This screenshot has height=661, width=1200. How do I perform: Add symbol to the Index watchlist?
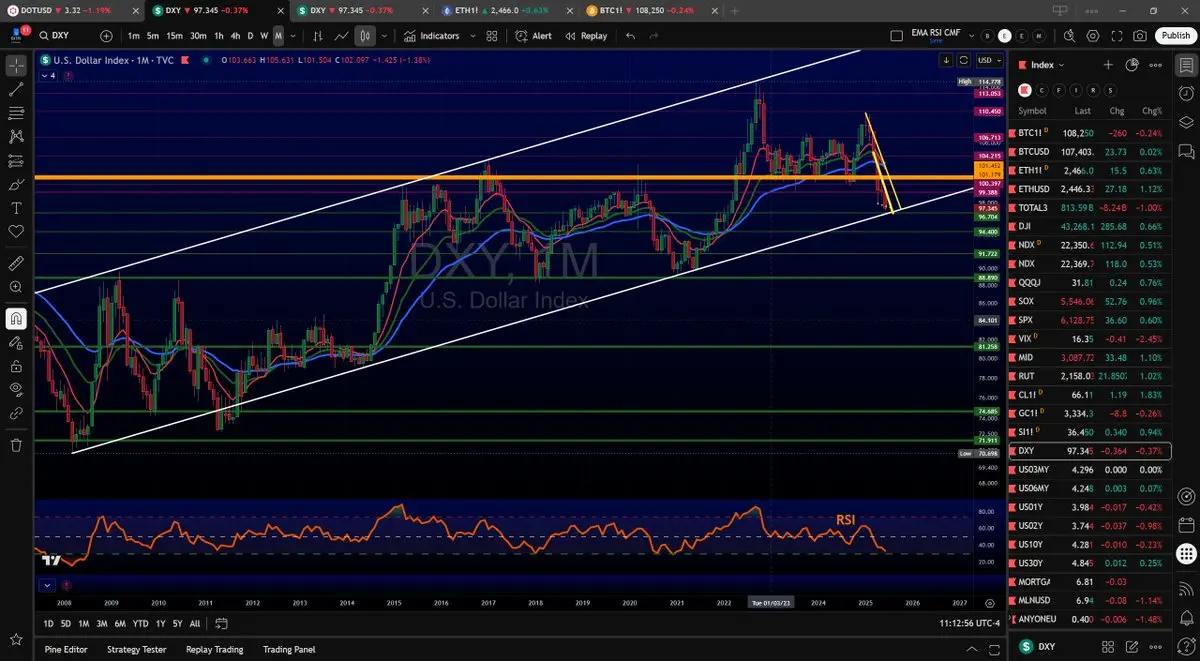click(x=1108, y=65)
